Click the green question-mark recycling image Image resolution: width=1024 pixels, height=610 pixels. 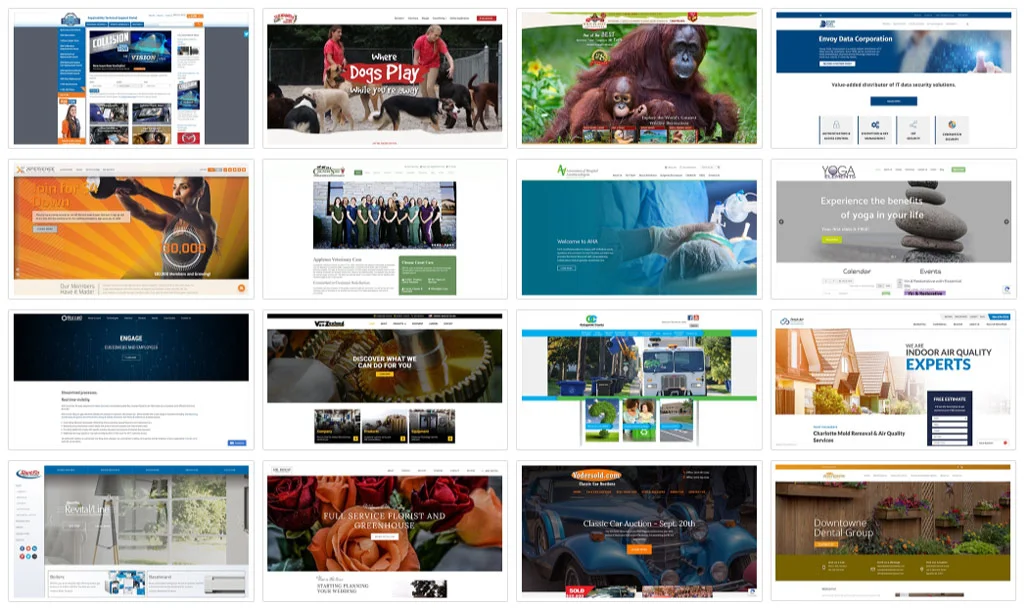[x=602, y=421]
